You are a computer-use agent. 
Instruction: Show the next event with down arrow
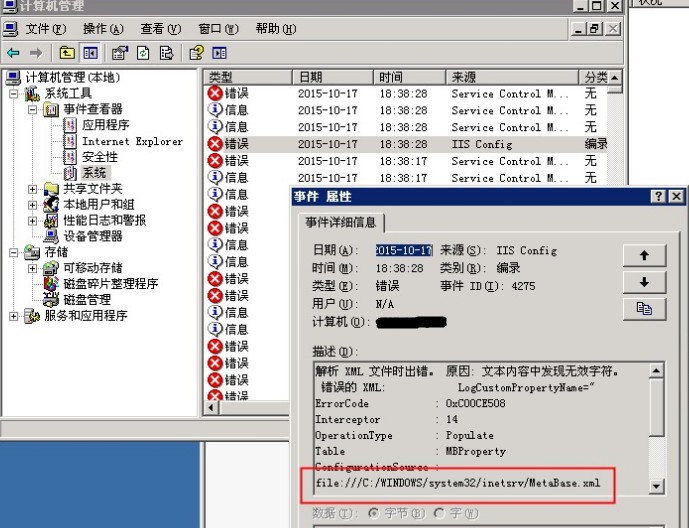(644, 283)
